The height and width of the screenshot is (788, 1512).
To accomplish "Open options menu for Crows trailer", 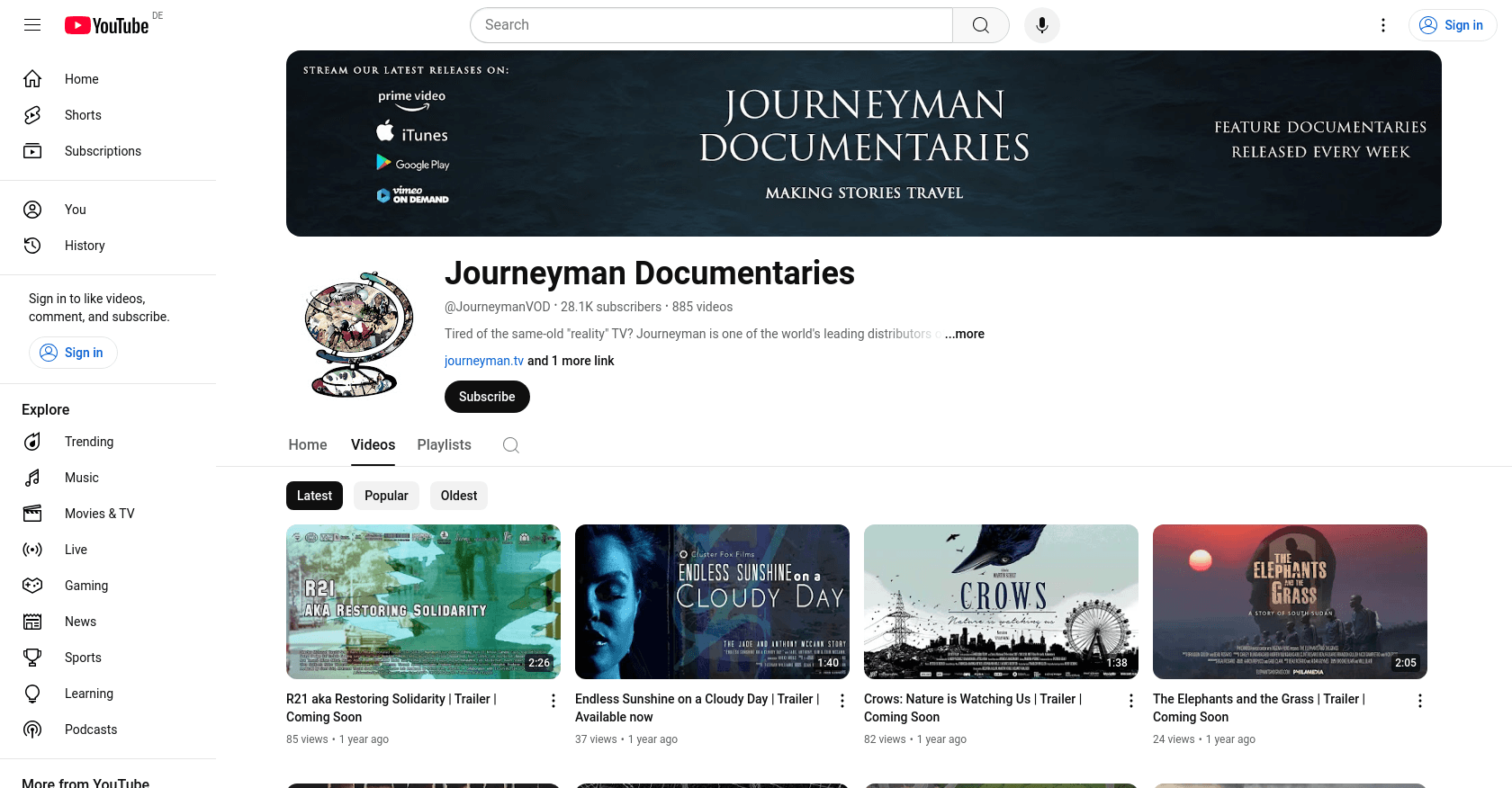I will click(x=1131, y=701).
